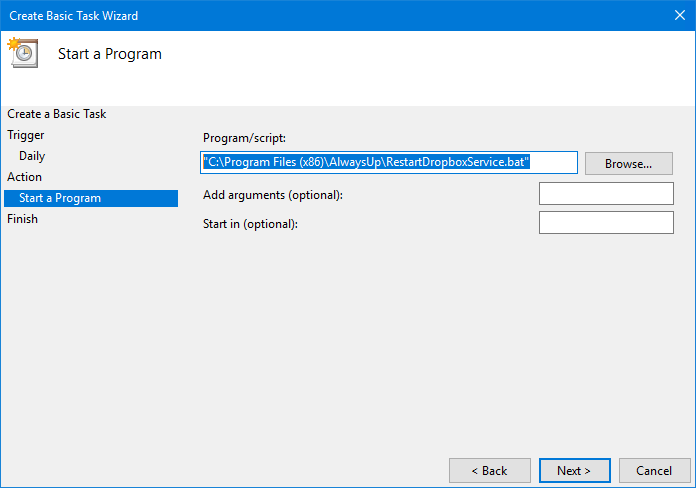This screenshot has width=696, height=488.
Task: Go to the Trigger step in sidebar
Action: 26,135
